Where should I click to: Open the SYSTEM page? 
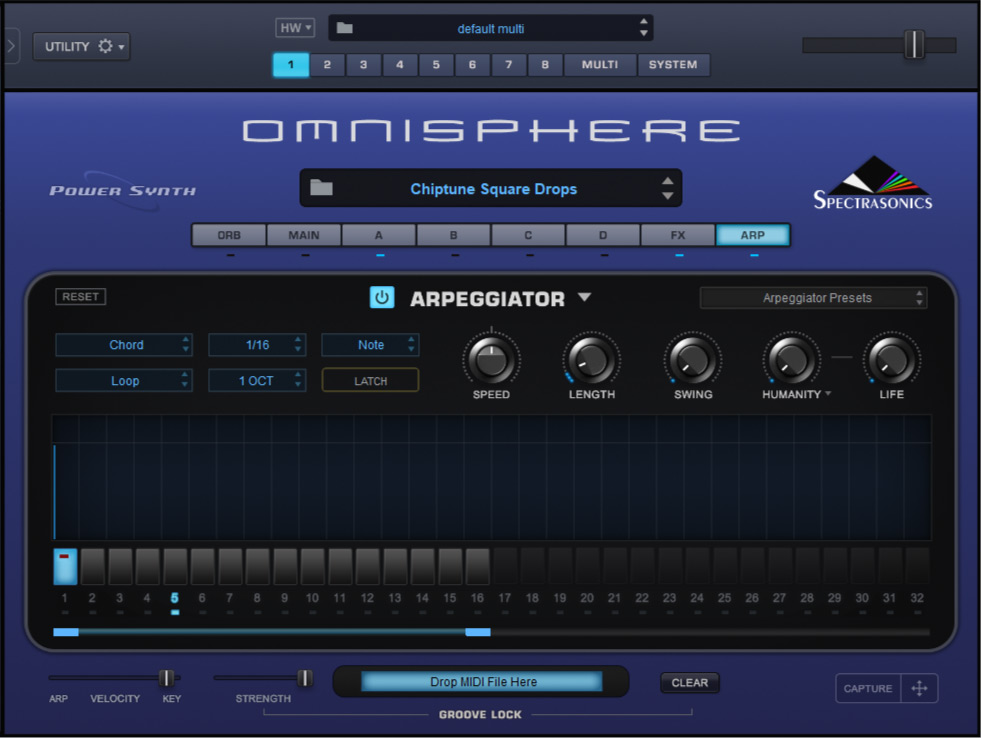click(x=673, y=64)
